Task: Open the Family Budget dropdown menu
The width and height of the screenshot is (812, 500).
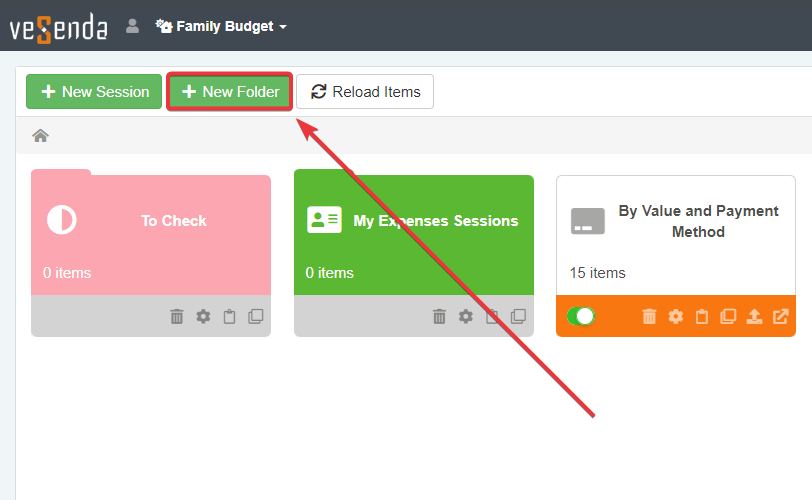Action: (222, 26)
